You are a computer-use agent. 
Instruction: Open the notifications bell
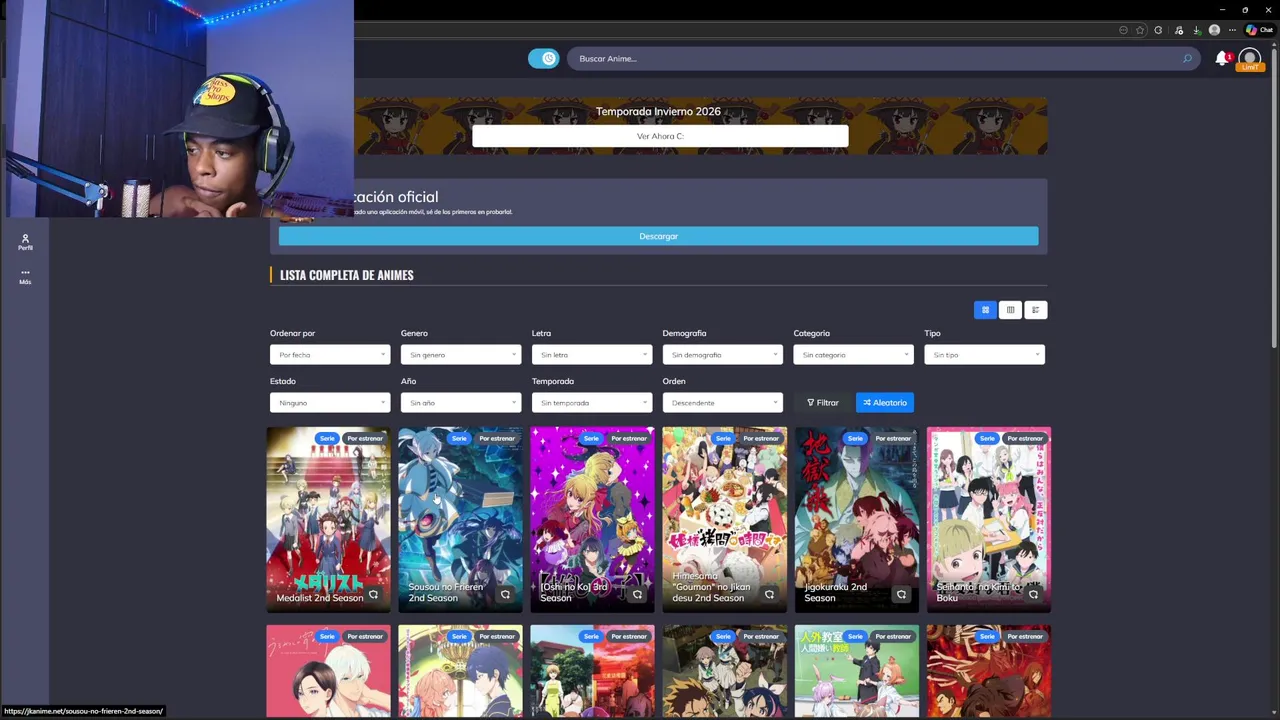(x=1221, y=59)
